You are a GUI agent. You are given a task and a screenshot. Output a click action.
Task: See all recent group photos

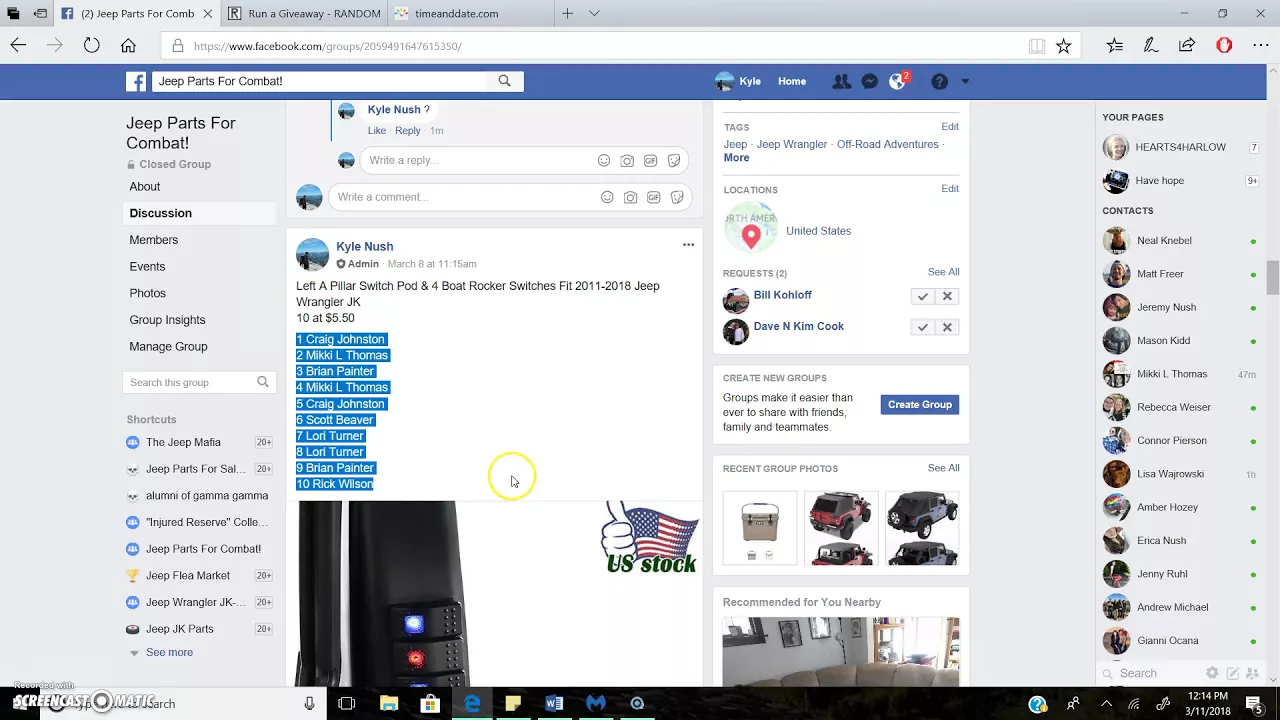[x=943, y=468]
